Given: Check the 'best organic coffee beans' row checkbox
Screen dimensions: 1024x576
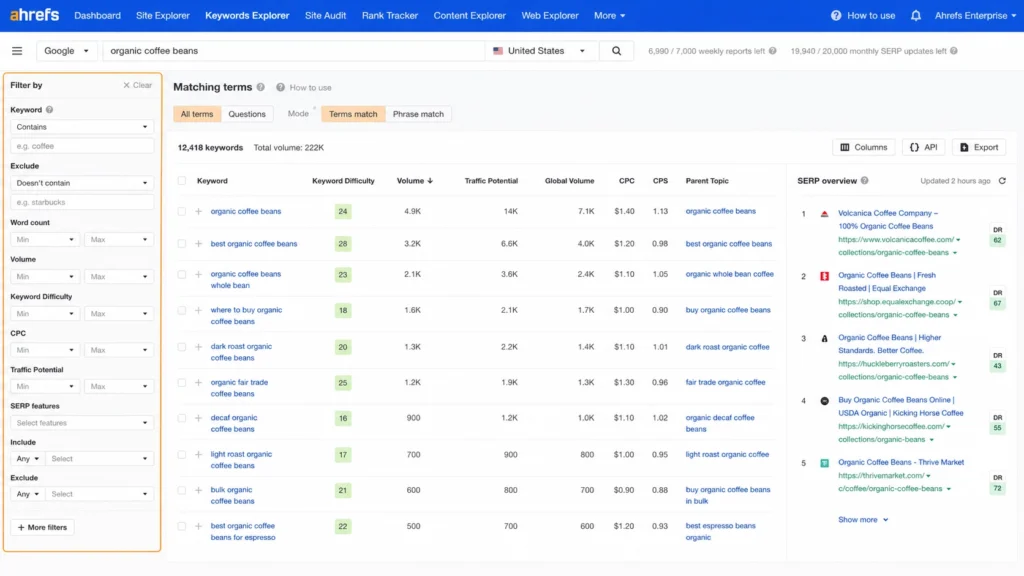Looking at the screenshot, I should point(182,244).
